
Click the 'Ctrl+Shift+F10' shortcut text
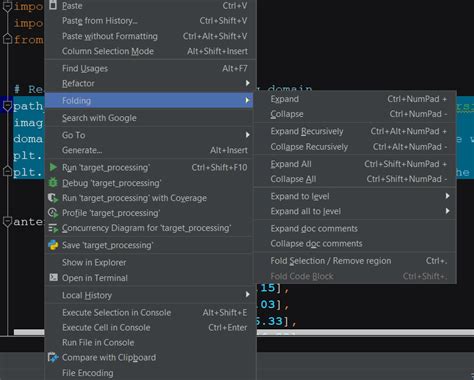[219, 167]
